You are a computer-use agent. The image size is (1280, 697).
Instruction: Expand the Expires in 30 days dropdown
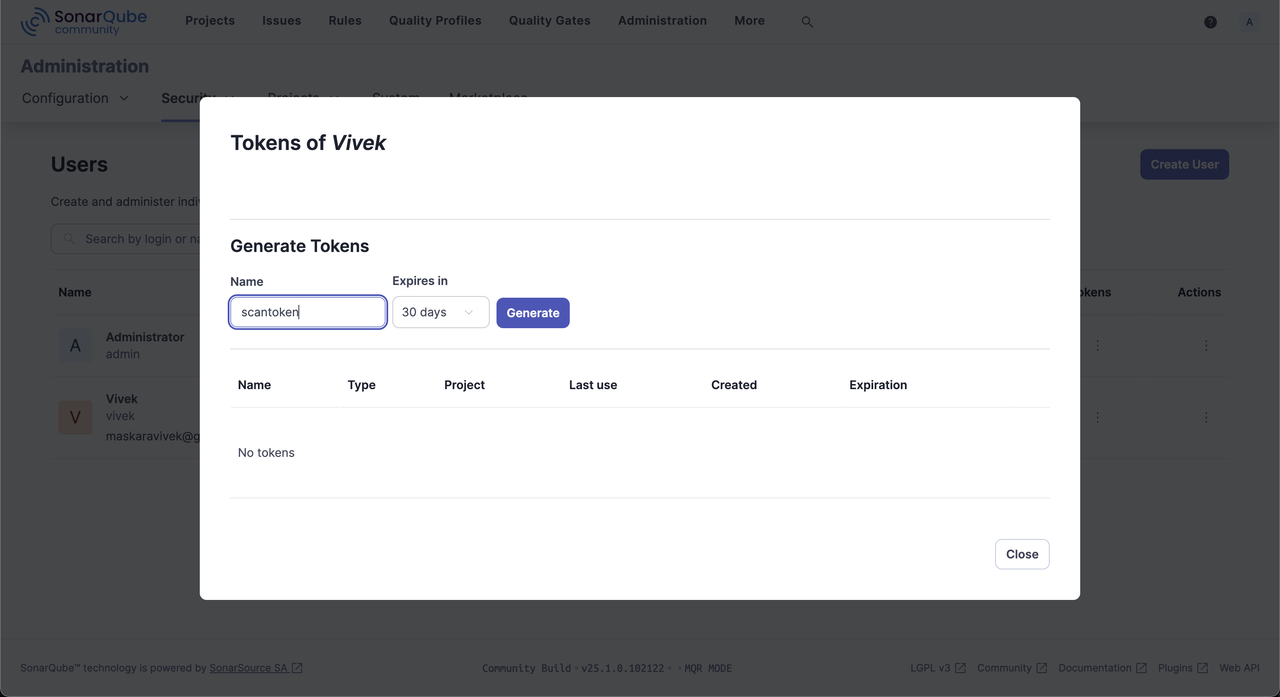pyautogui.click(x=440, y=312)
